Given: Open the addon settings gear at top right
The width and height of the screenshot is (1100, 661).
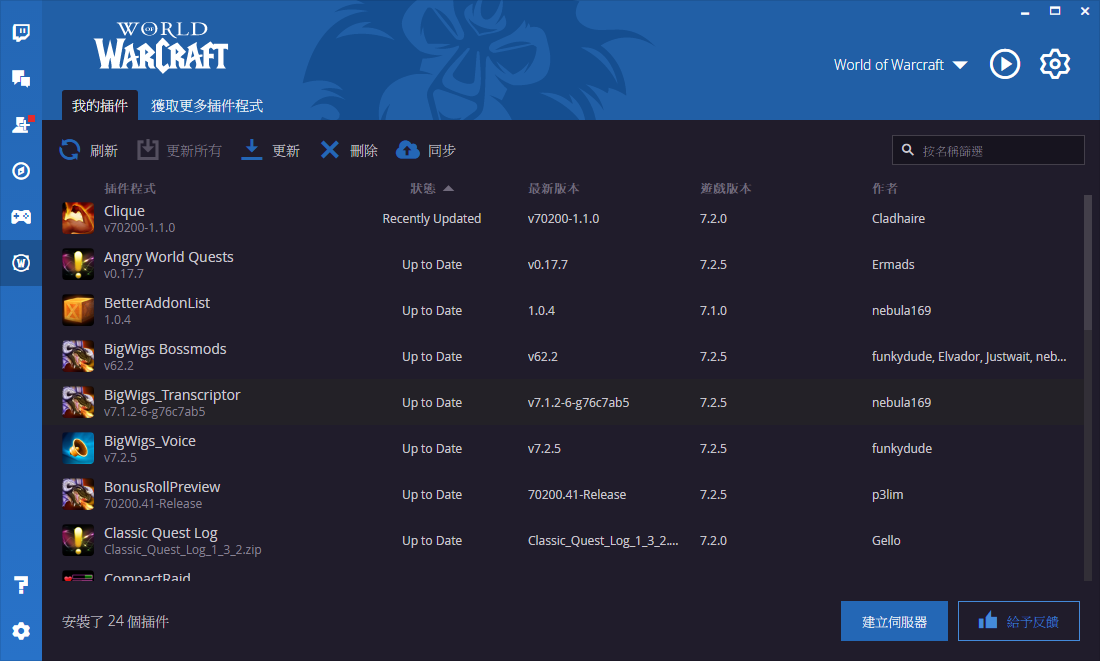Looking at the screenshot, I should click(x=1054, y=65).
